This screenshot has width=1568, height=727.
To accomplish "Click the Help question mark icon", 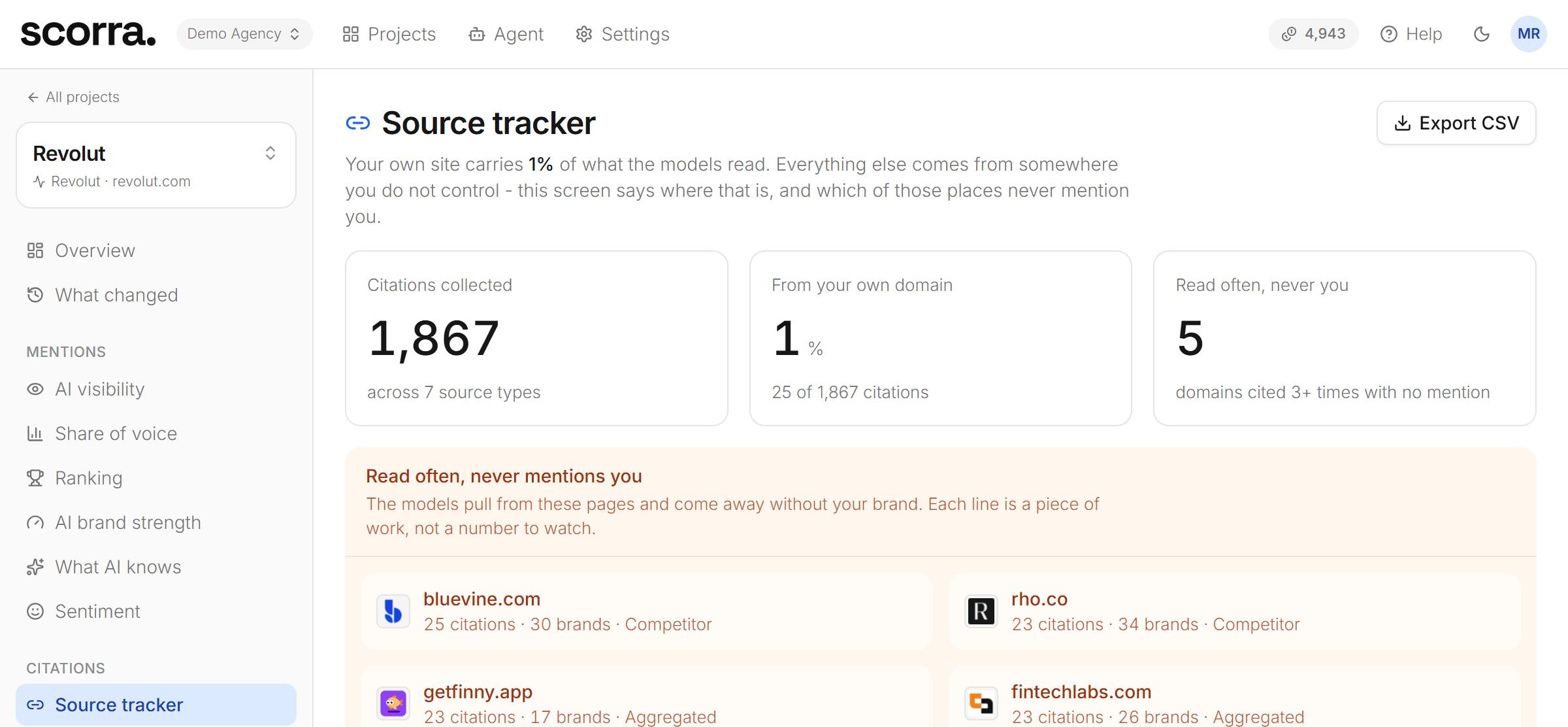I will 1389,34.
